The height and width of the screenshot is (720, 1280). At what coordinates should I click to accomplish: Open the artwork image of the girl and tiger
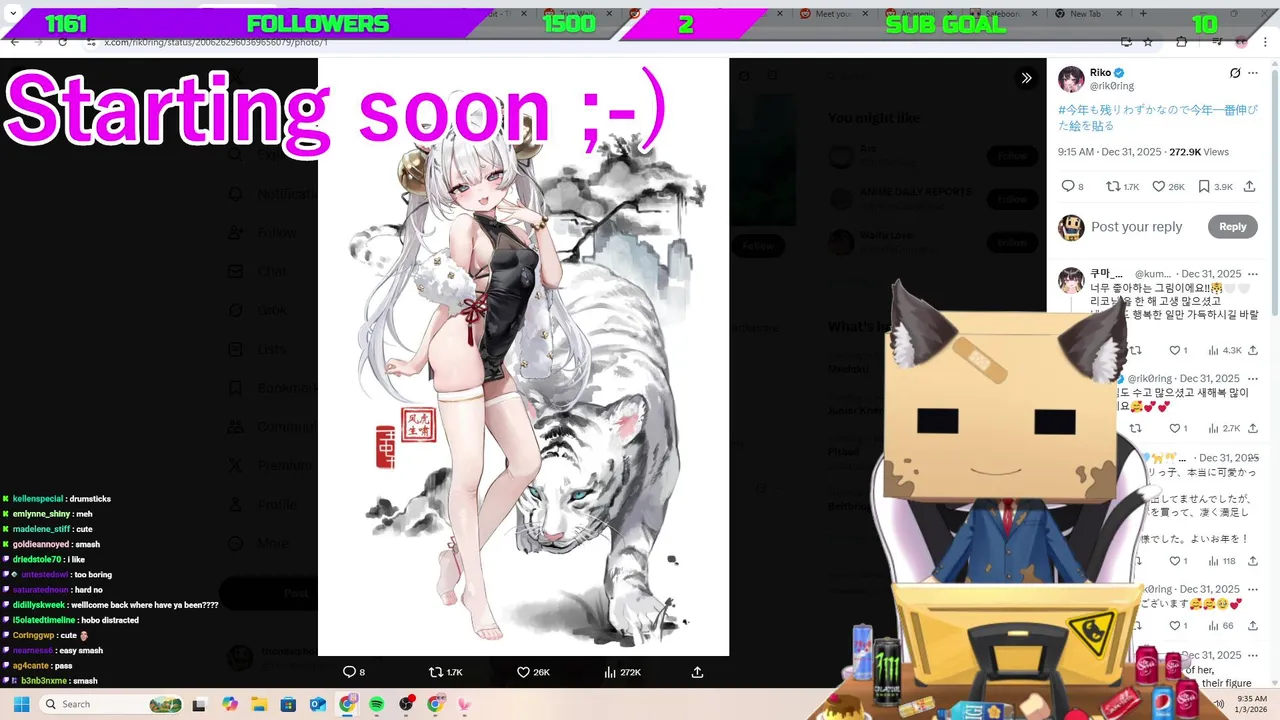tap(523, 357)
